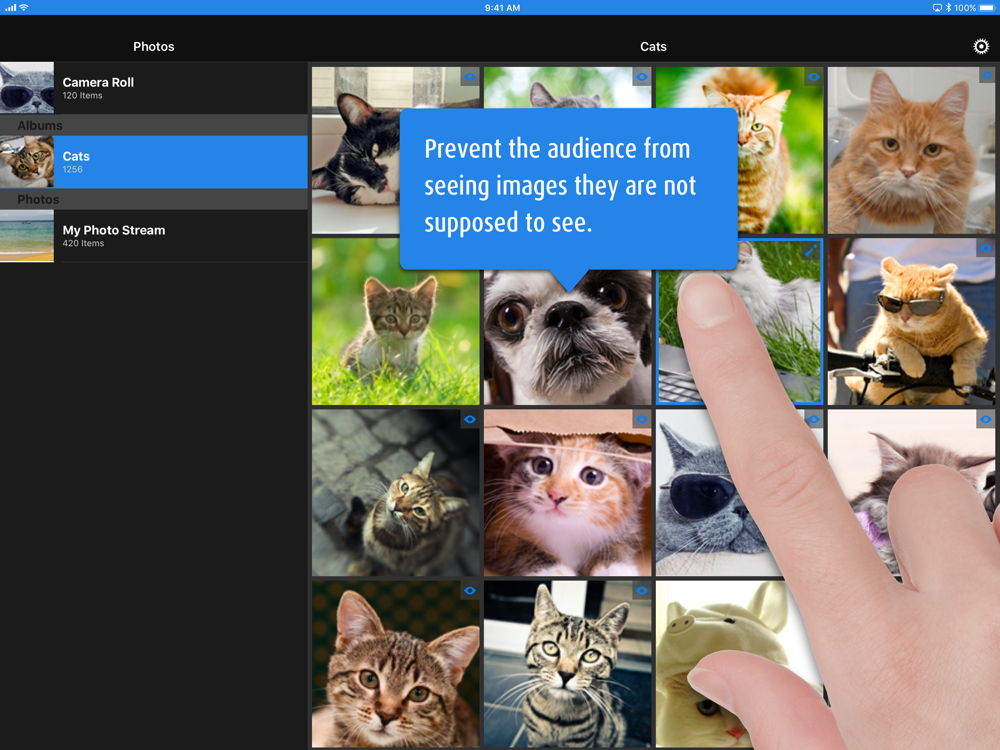The height and width of the screenshot is (750, 1000).
Task: Open the cat in pig hat photo
Action: [x=727, y=664]
